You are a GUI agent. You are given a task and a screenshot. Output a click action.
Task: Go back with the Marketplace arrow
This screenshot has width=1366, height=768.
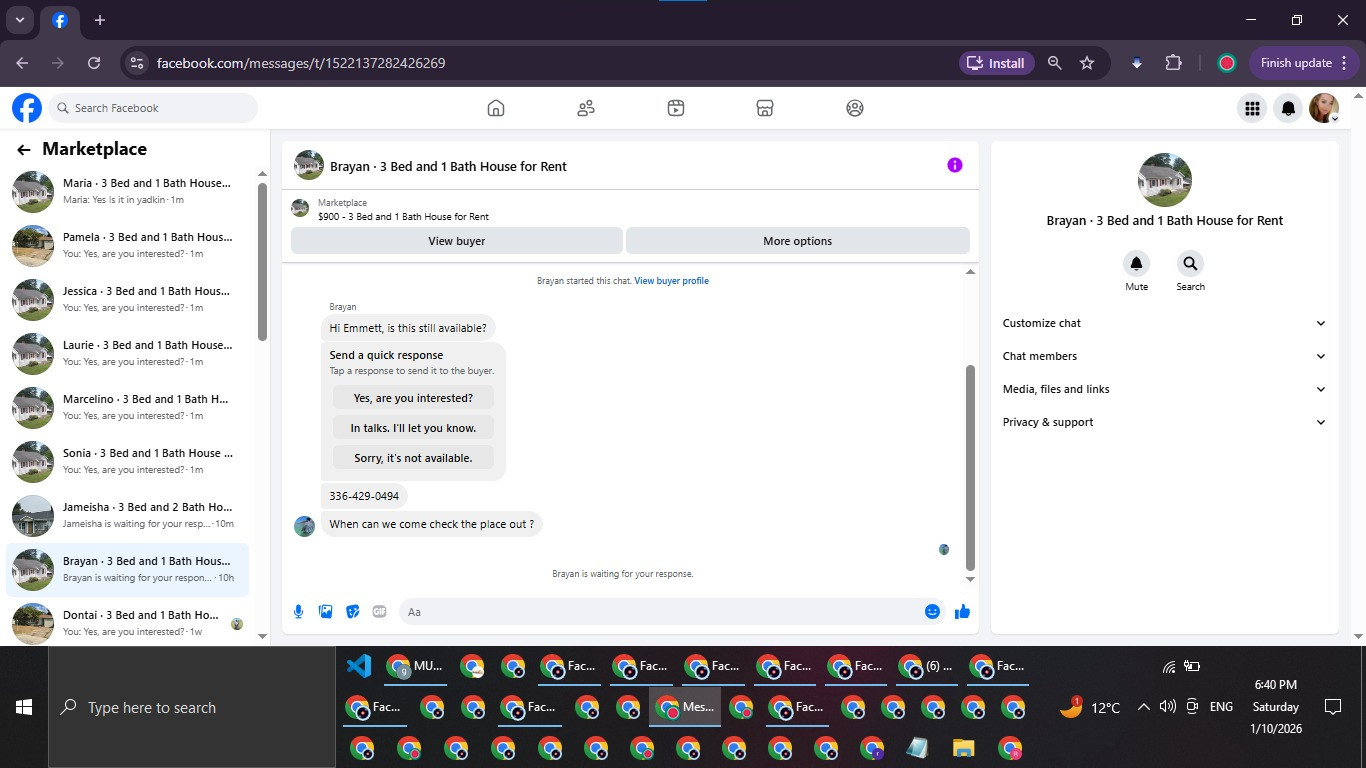pyautogui.click(x=24, y=150)
